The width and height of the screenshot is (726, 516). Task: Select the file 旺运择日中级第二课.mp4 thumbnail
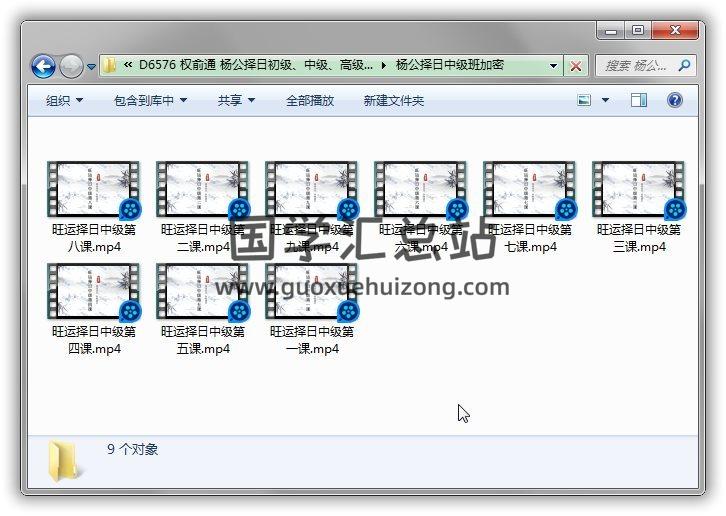[202, 189]
